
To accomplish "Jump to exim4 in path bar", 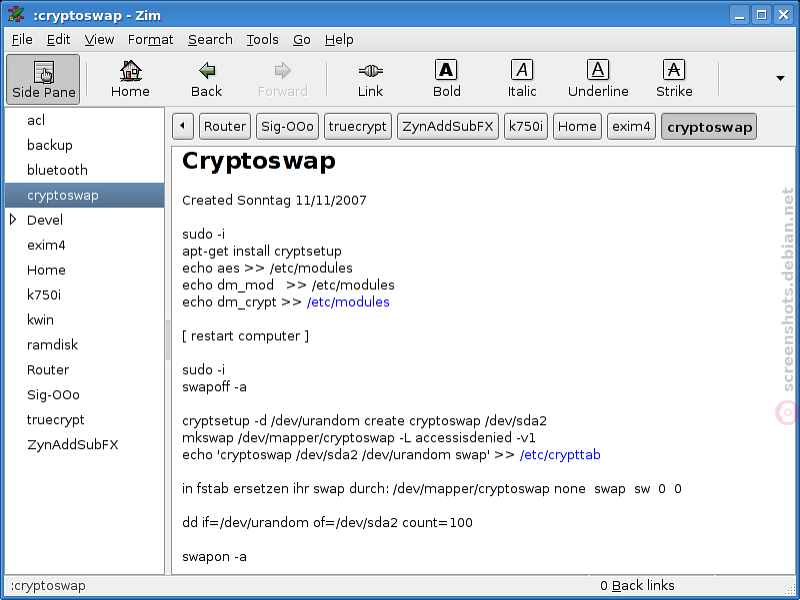I will (631, 127).
